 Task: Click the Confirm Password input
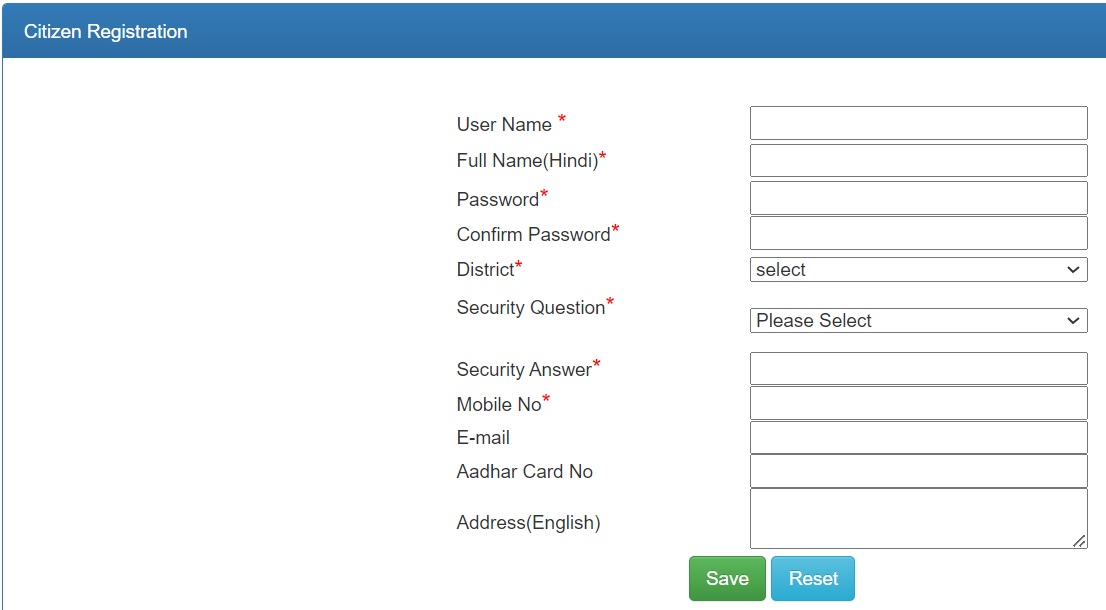pos(917,232)
